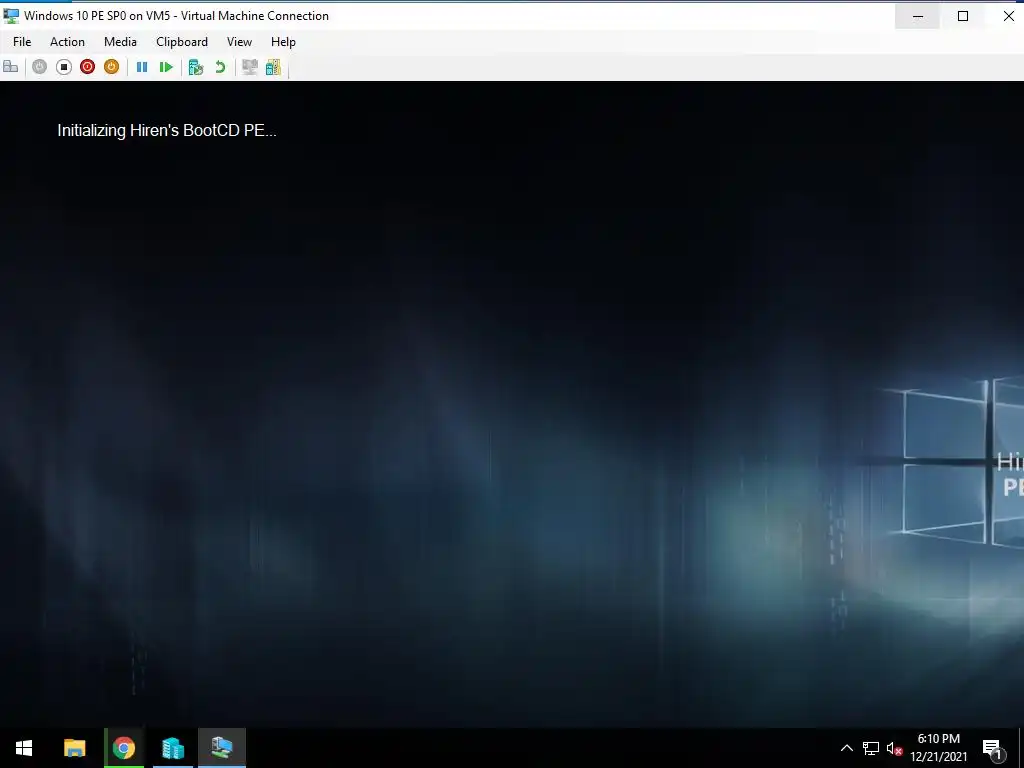The height and width of the screenshot is (768, 1024).
Task: Switch to Google Chrome in the taskbar
Action: click(x=123, y=748)
